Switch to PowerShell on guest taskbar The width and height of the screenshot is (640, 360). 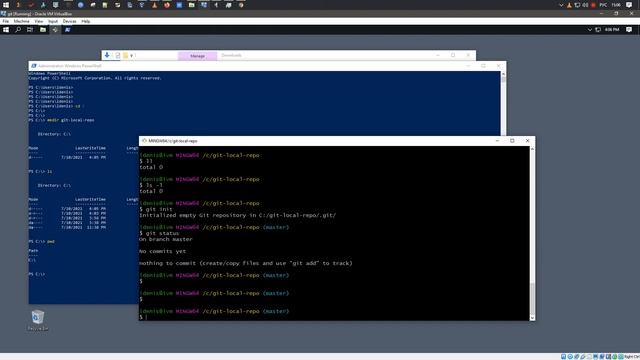67,30
